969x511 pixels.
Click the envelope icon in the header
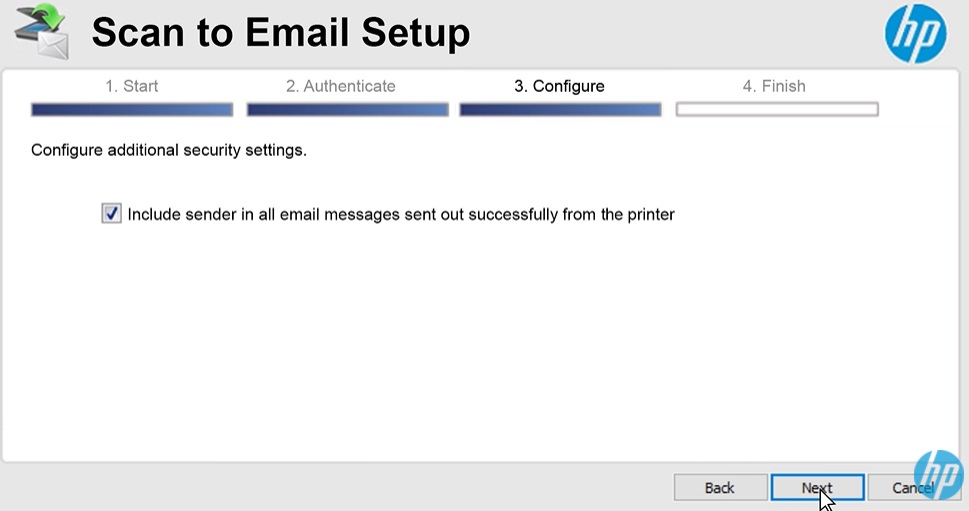click(50, 42)
